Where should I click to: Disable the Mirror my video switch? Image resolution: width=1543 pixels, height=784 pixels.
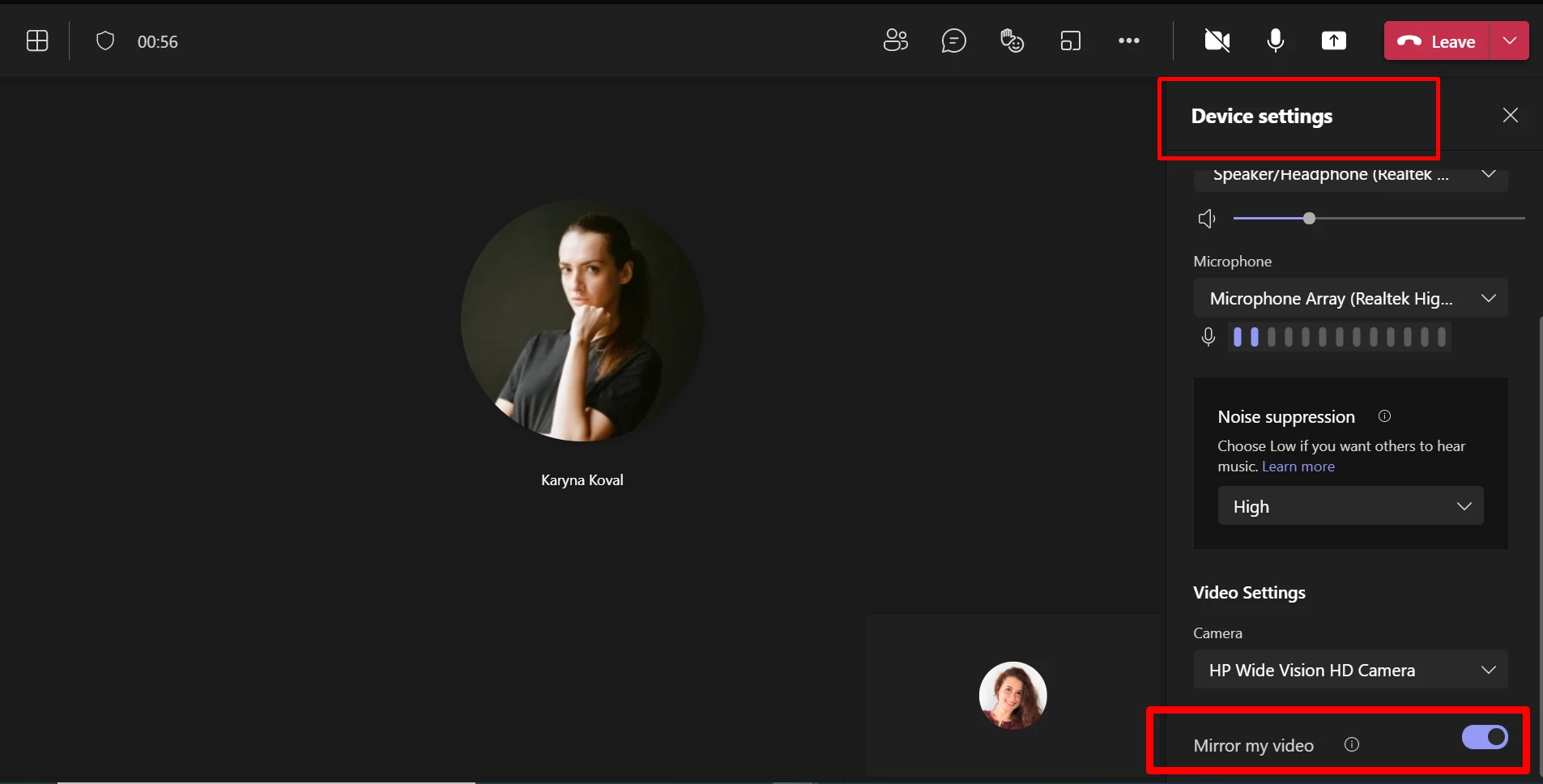(1484, 737)
